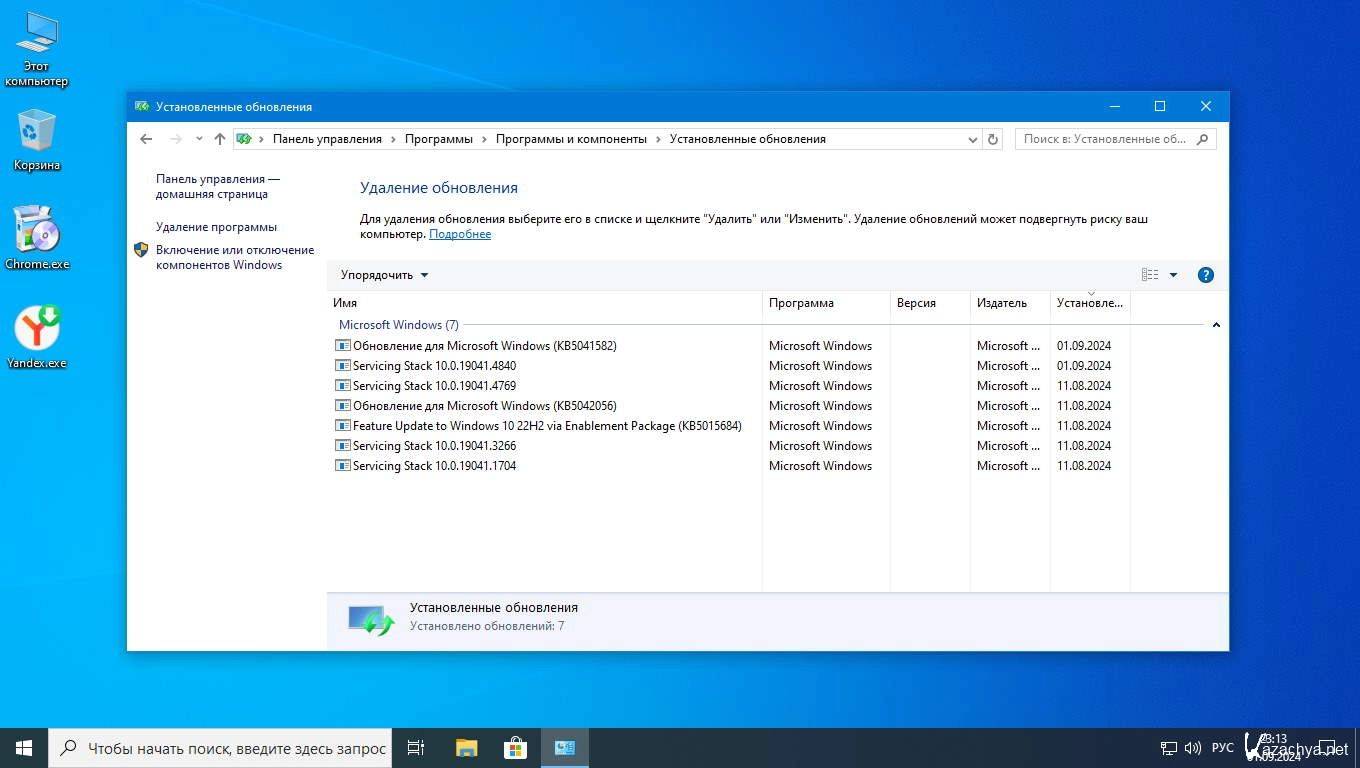Select Программы in the breadcrumb path
The height and width of the screenshot is (768, 1360).
438,139
